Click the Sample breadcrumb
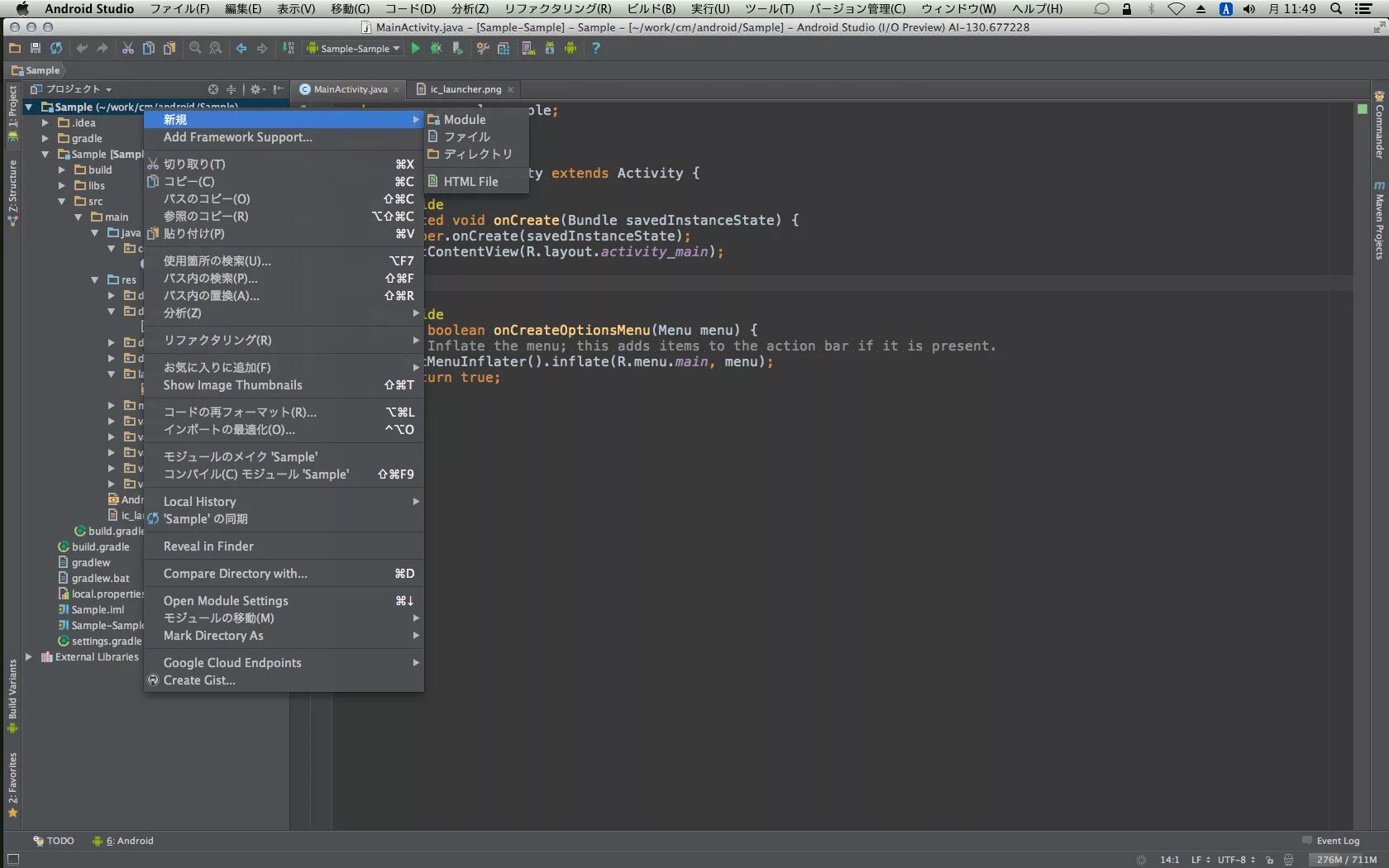 [x=36, y=70]
